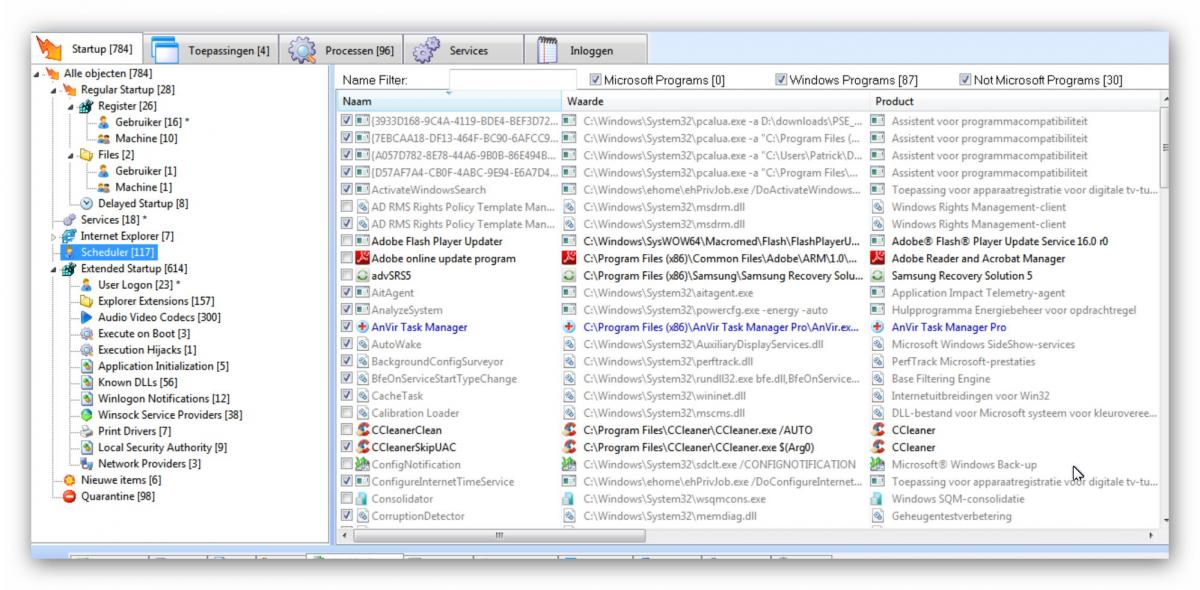Click the Known DLLs [56] icon
The width and height of the screenshot is (1200, 590).
87,382
